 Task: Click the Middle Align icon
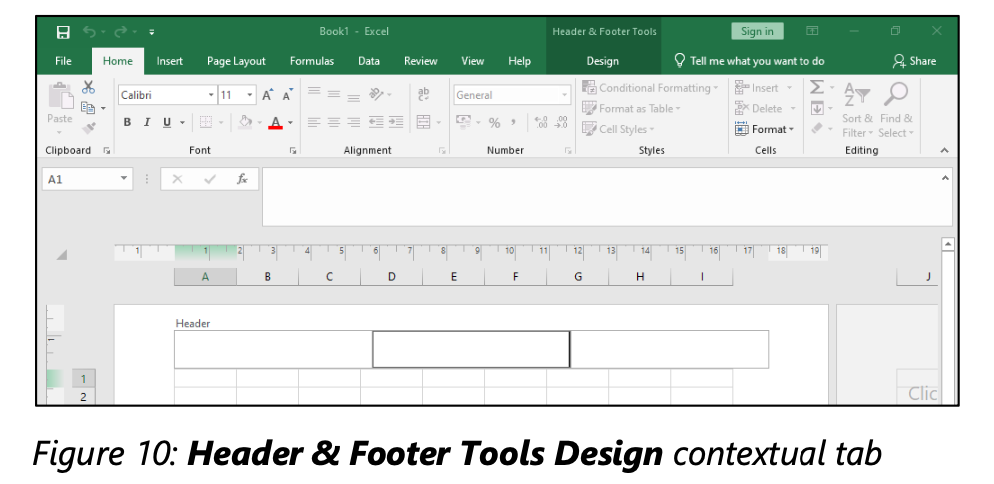334,94
